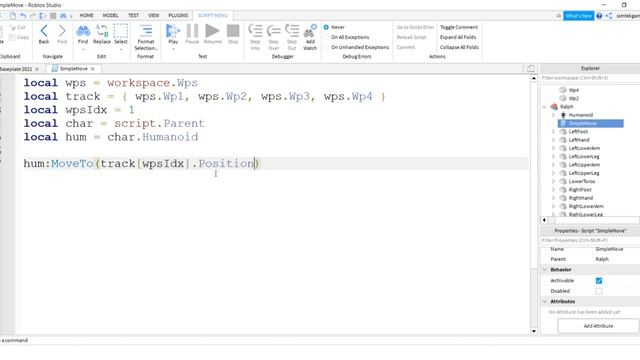Viewport: 640px width, 360px height.
Task: Click the pop-out icon above the editor scrollbar
Action: point(531,69)
